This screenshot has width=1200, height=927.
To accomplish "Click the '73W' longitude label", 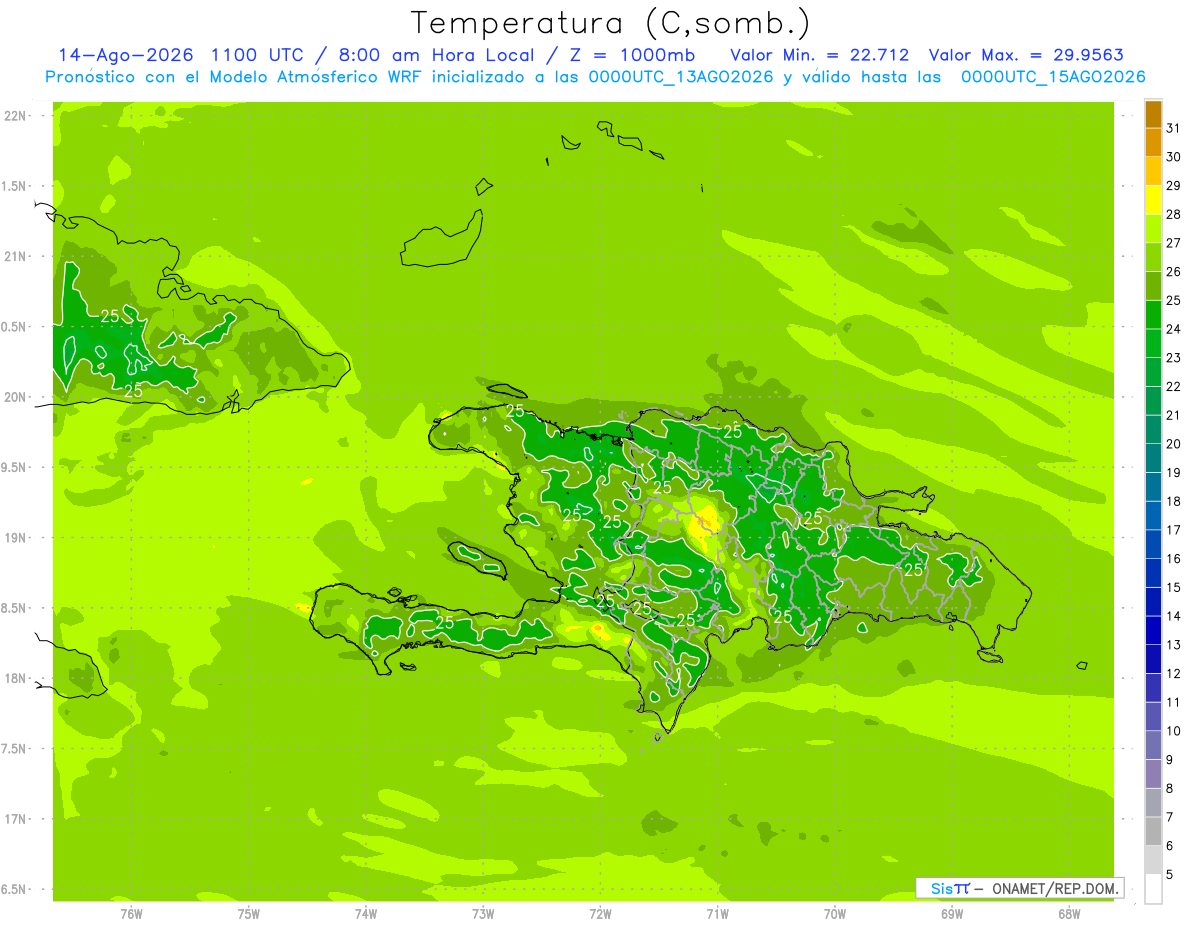I will 483,914.
